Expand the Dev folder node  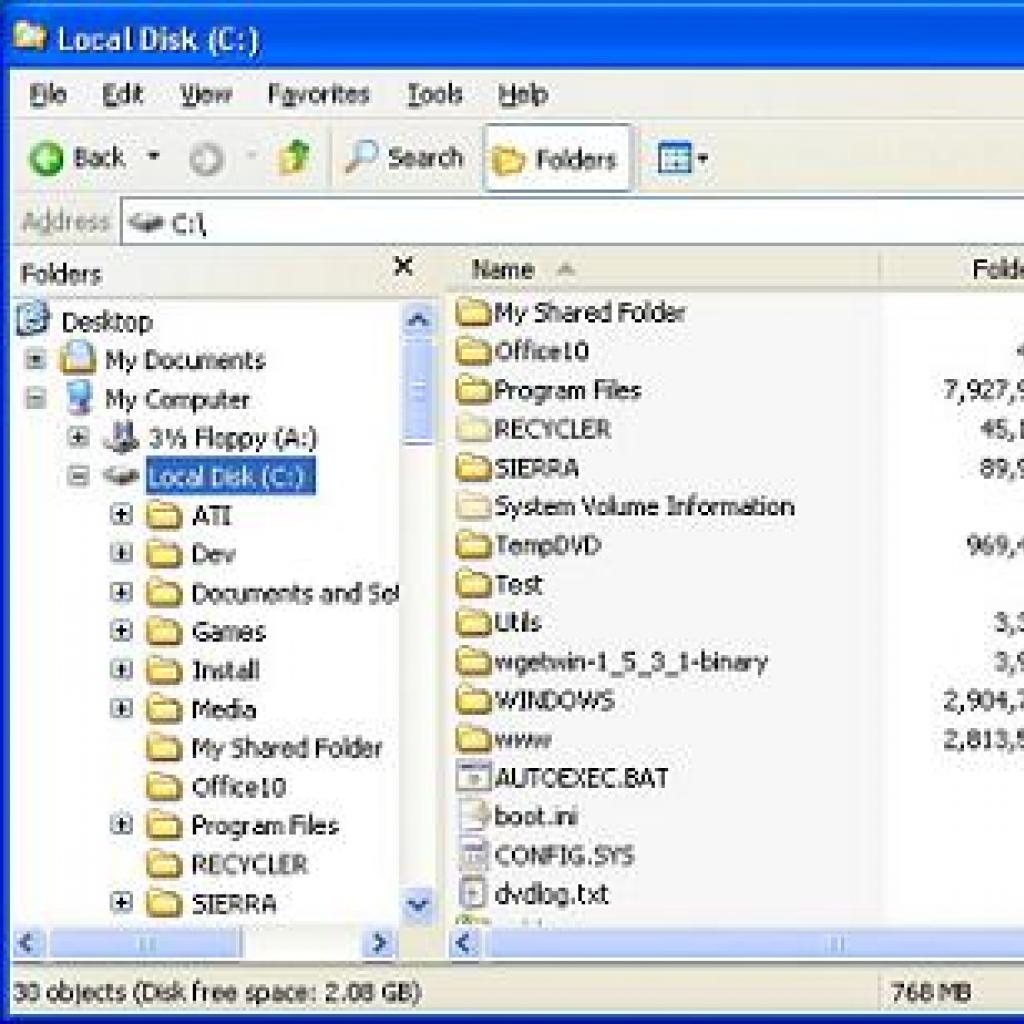coord(121,553)
